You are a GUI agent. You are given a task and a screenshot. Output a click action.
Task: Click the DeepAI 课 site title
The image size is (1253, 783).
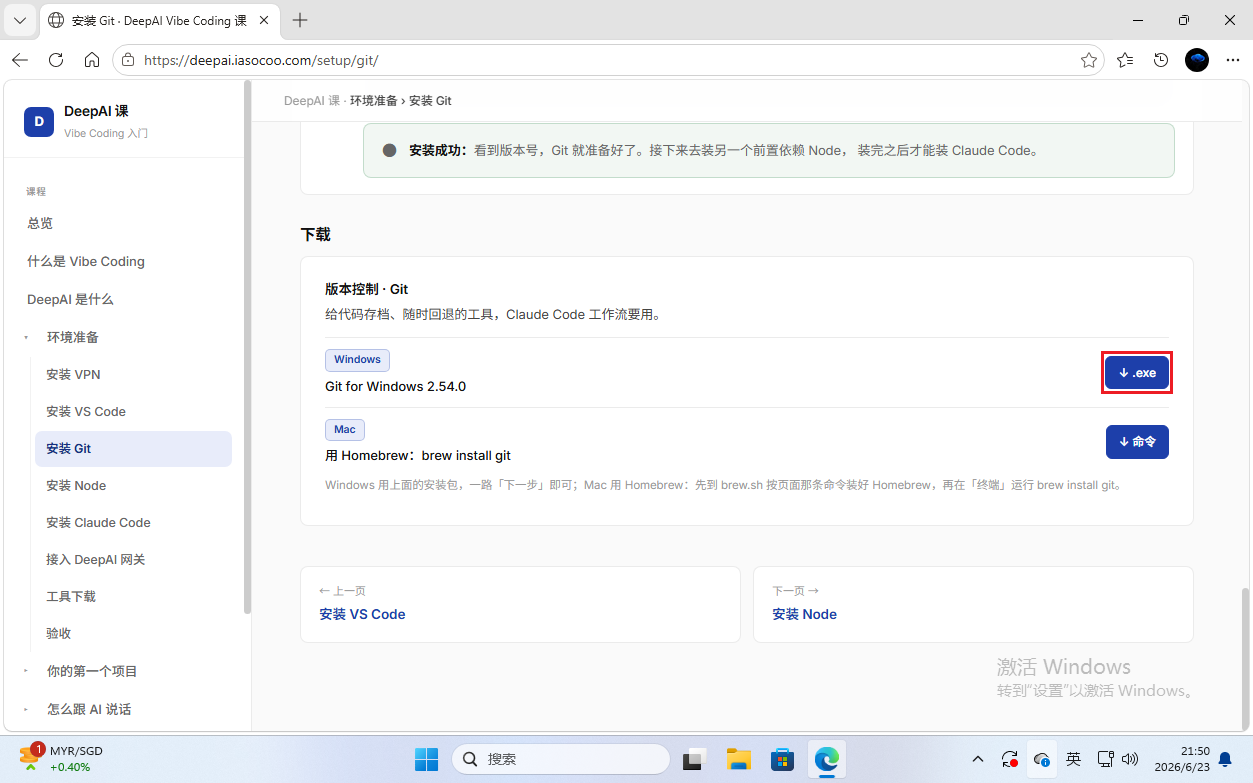96,111
